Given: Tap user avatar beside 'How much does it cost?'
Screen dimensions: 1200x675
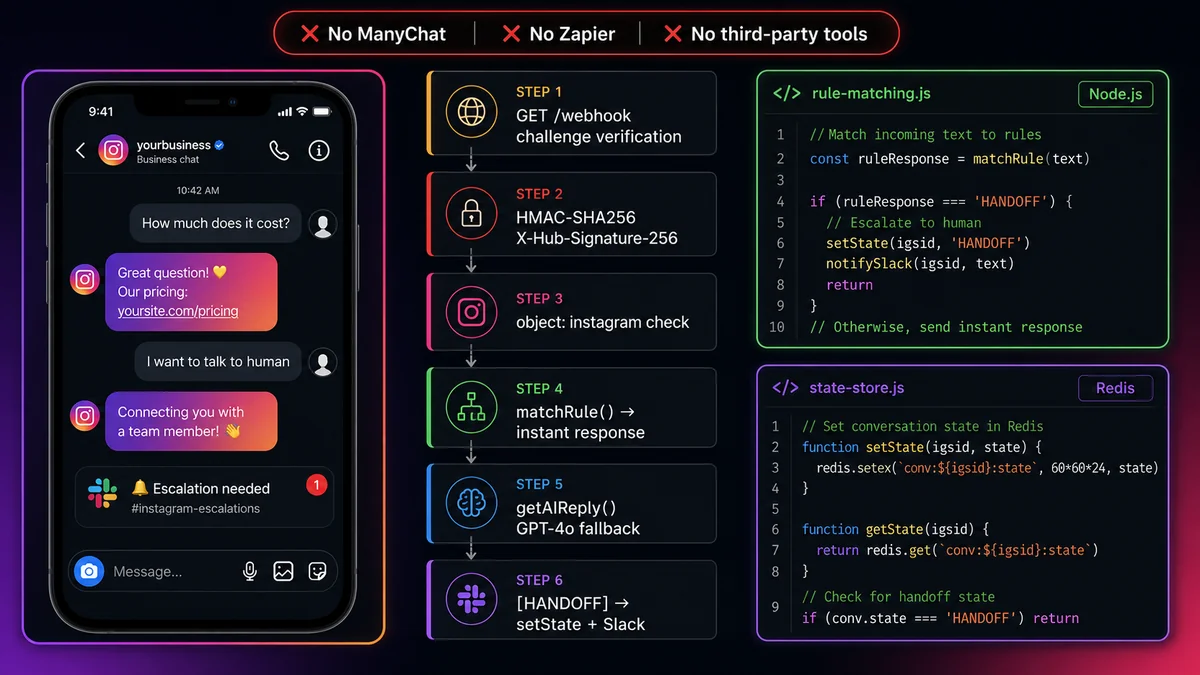Looking at the screenshot, I should point(322,224).
